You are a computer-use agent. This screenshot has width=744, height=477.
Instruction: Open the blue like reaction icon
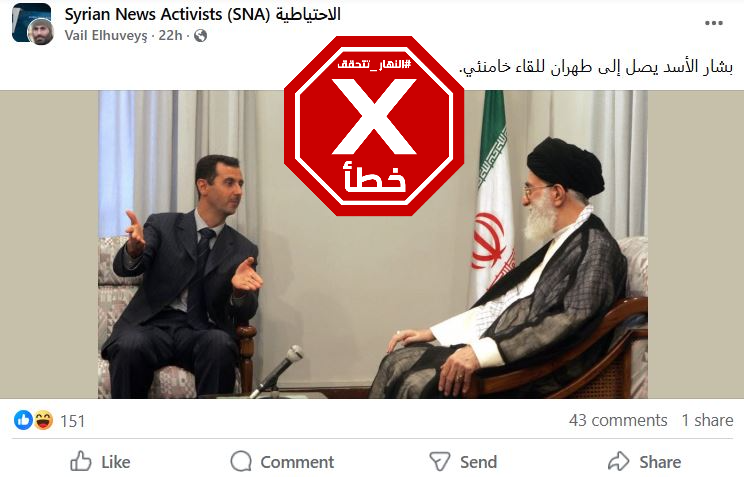23,420
